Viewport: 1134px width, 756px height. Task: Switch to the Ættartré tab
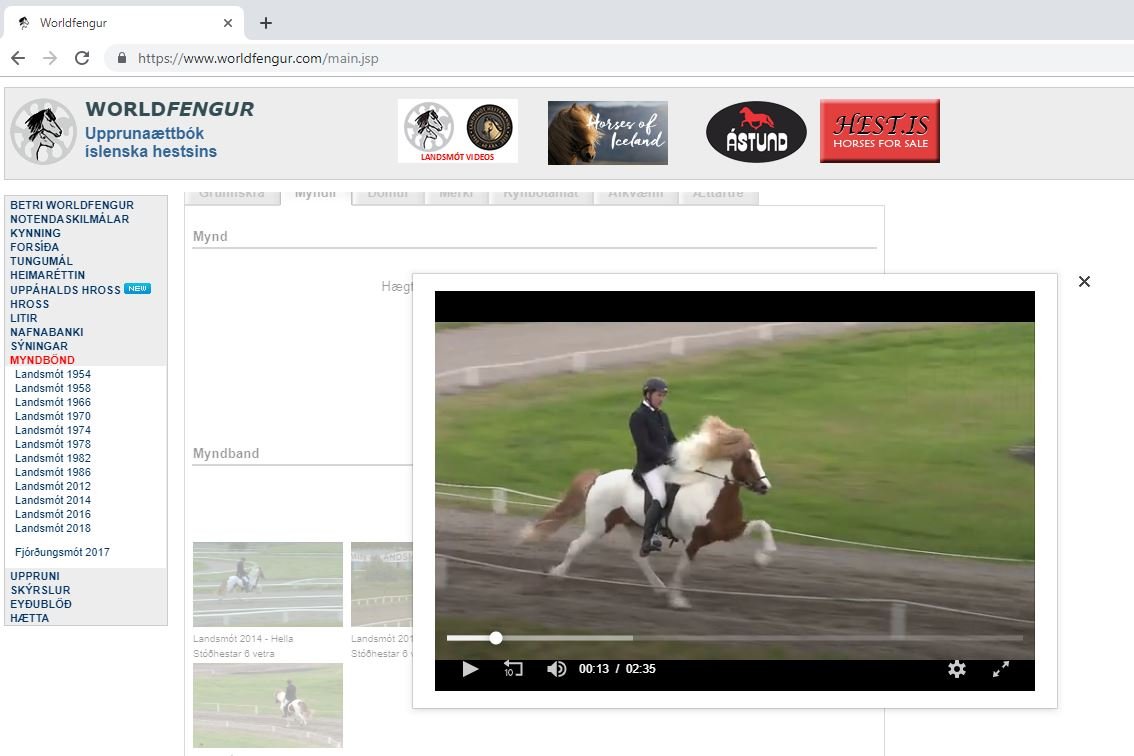coord(718,196)
